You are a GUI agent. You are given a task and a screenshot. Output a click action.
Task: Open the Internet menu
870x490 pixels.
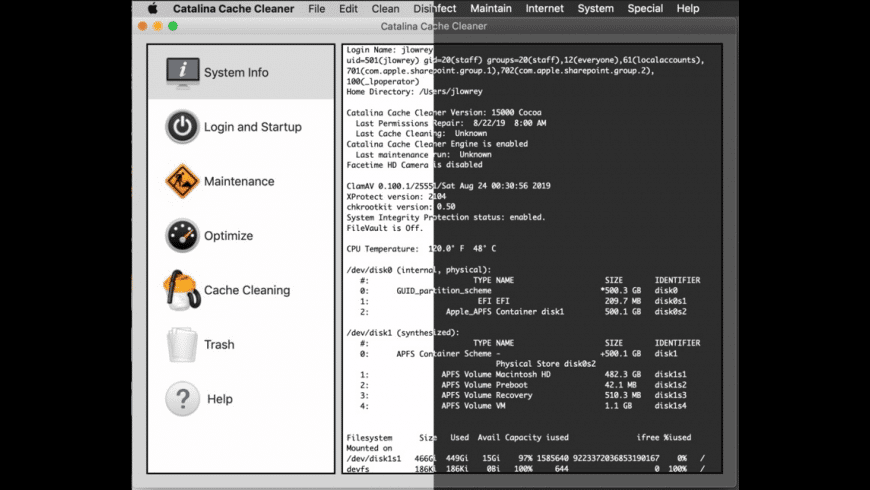[544, 8]
